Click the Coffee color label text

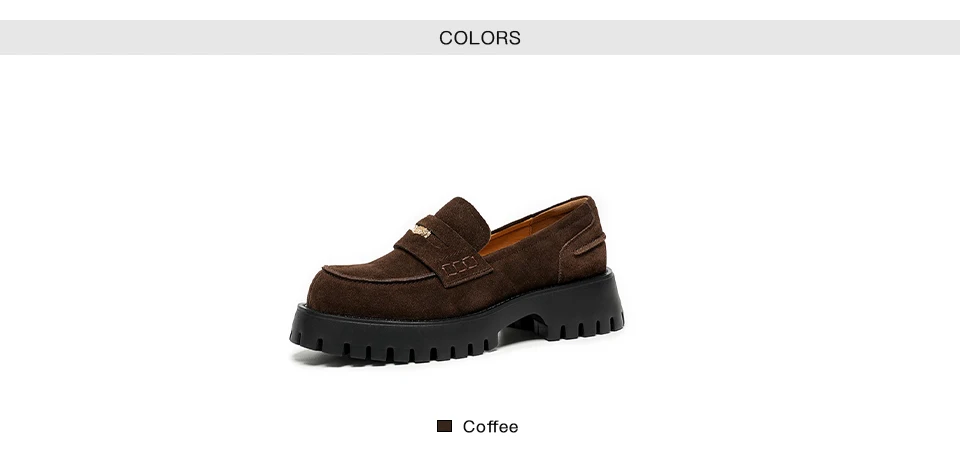click(x=490, y=427)
